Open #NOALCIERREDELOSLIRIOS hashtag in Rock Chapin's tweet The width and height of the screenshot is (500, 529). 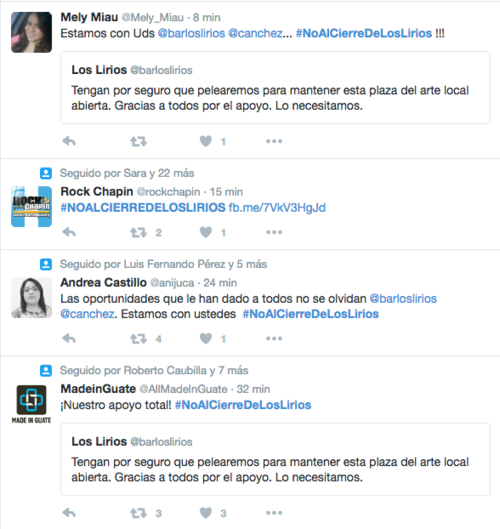143,207
